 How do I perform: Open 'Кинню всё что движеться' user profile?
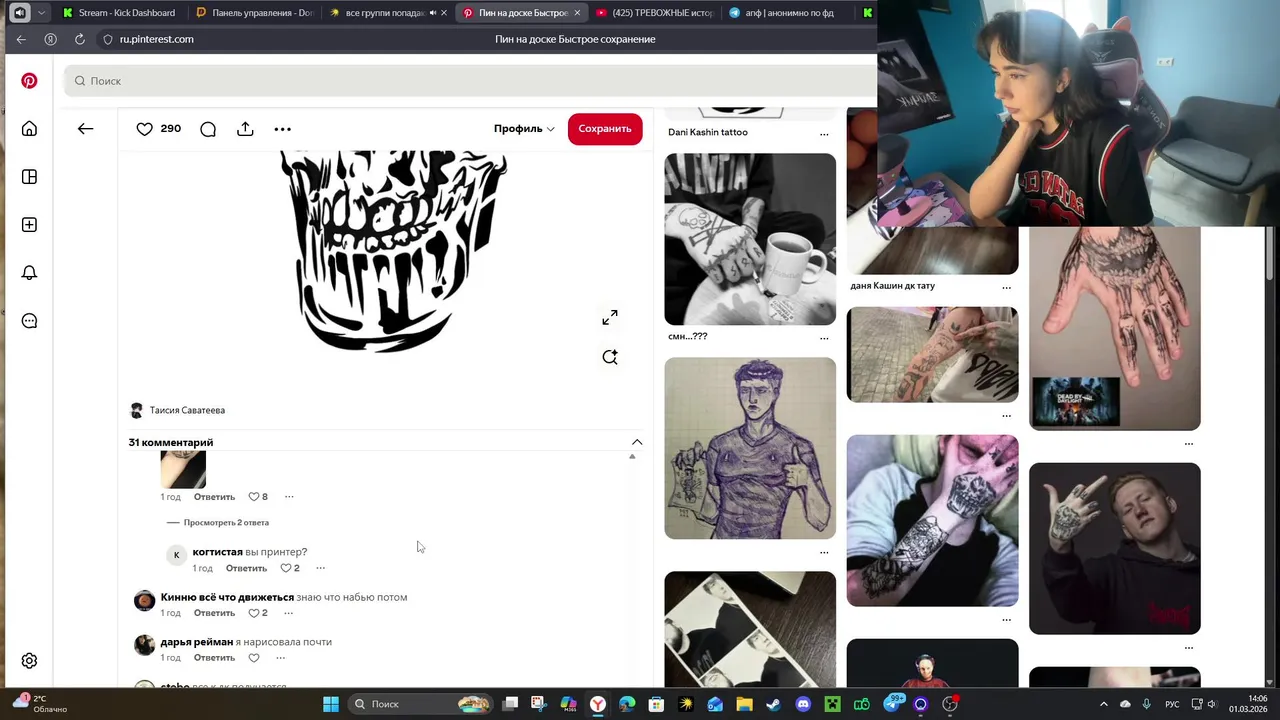point(227,598)
